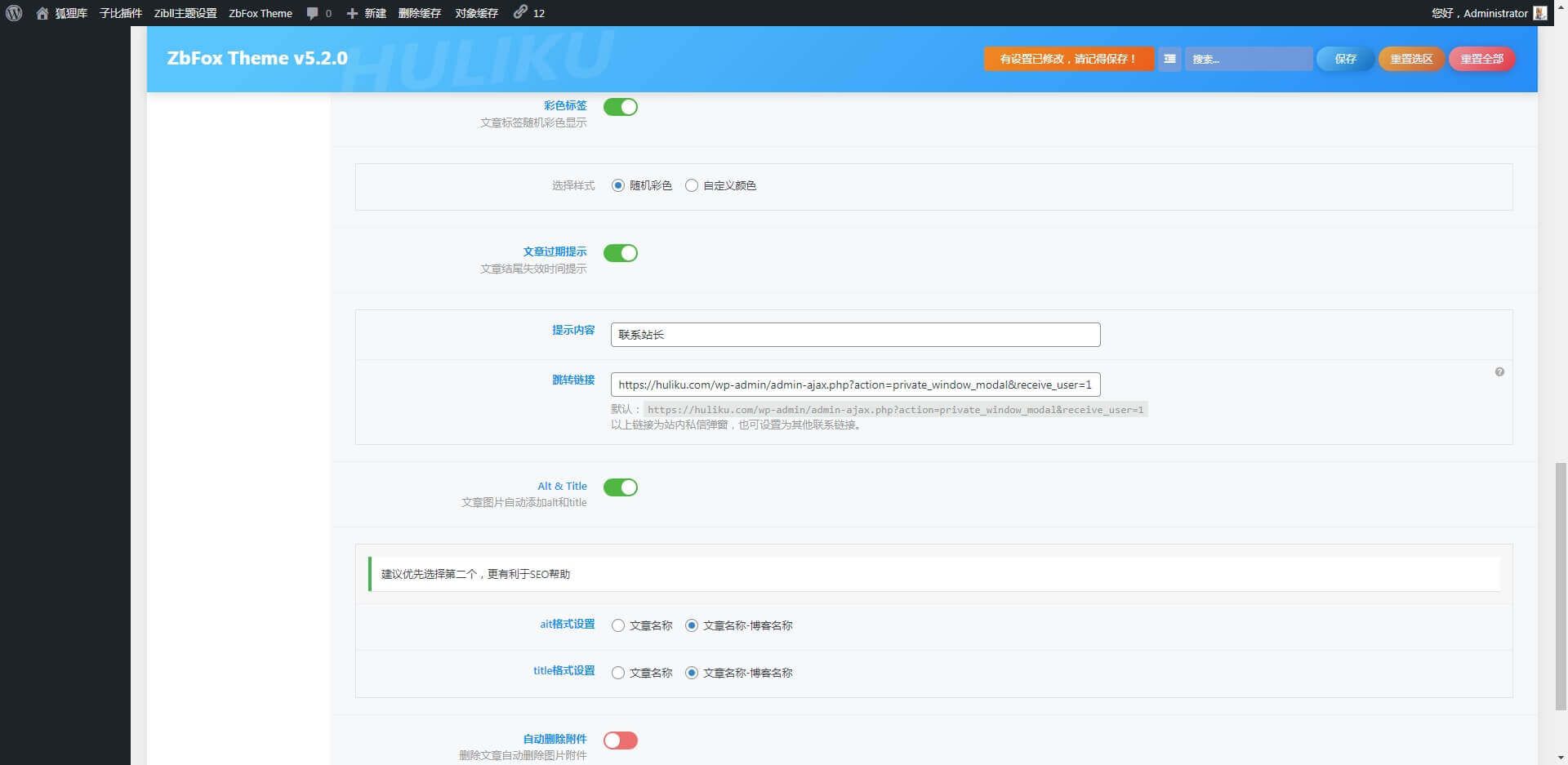Turn off the 文章过期提示 switch
The width and height of the screenshot is (1568, 765).
point(621,253)
